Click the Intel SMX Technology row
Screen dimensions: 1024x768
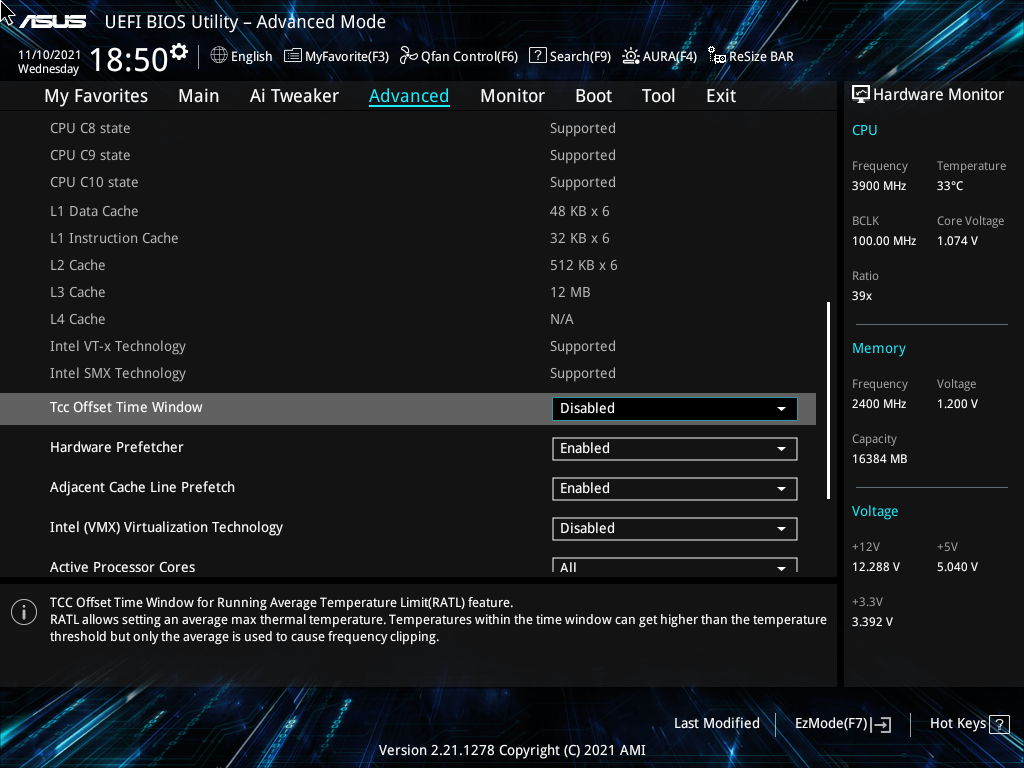pyautogui.click(x=408, y=374)
